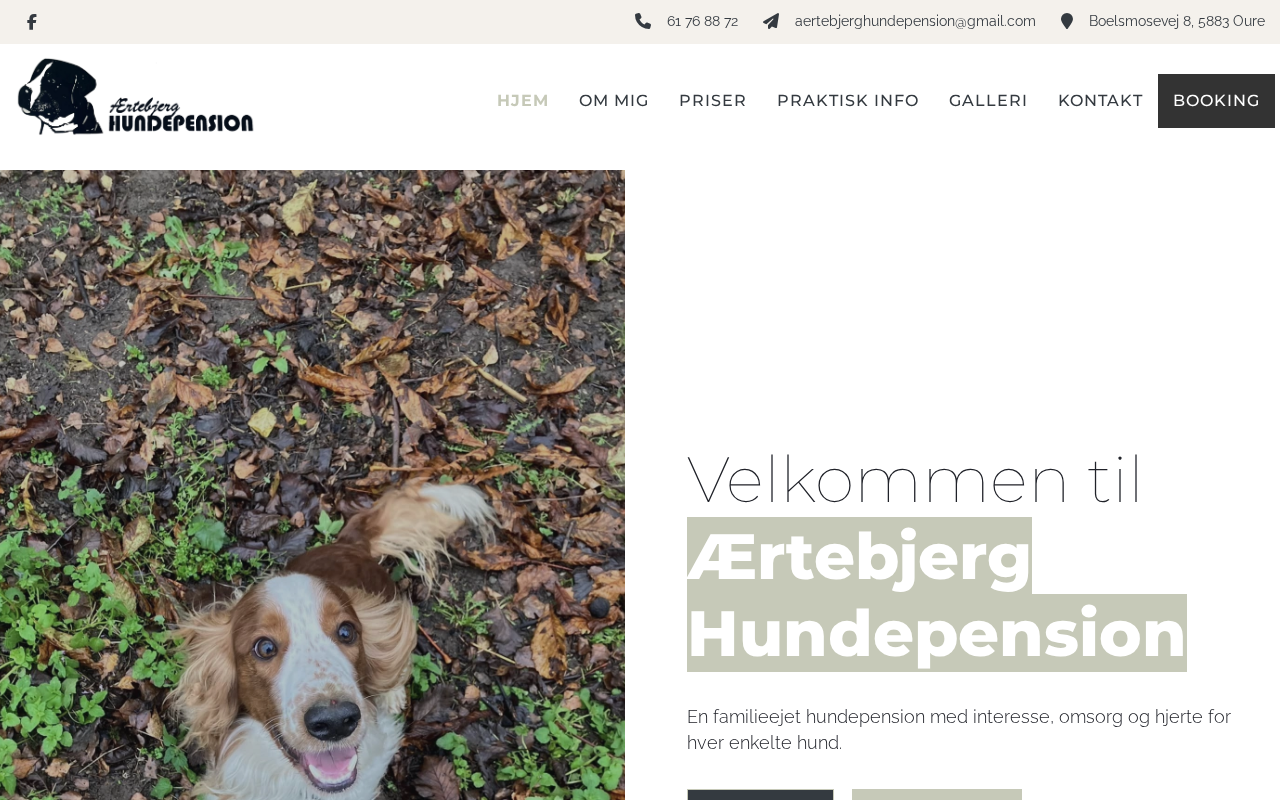Viewport: 1280px width, 800px height.
Task: View the GALLERI page
Action: pos(988,101)
